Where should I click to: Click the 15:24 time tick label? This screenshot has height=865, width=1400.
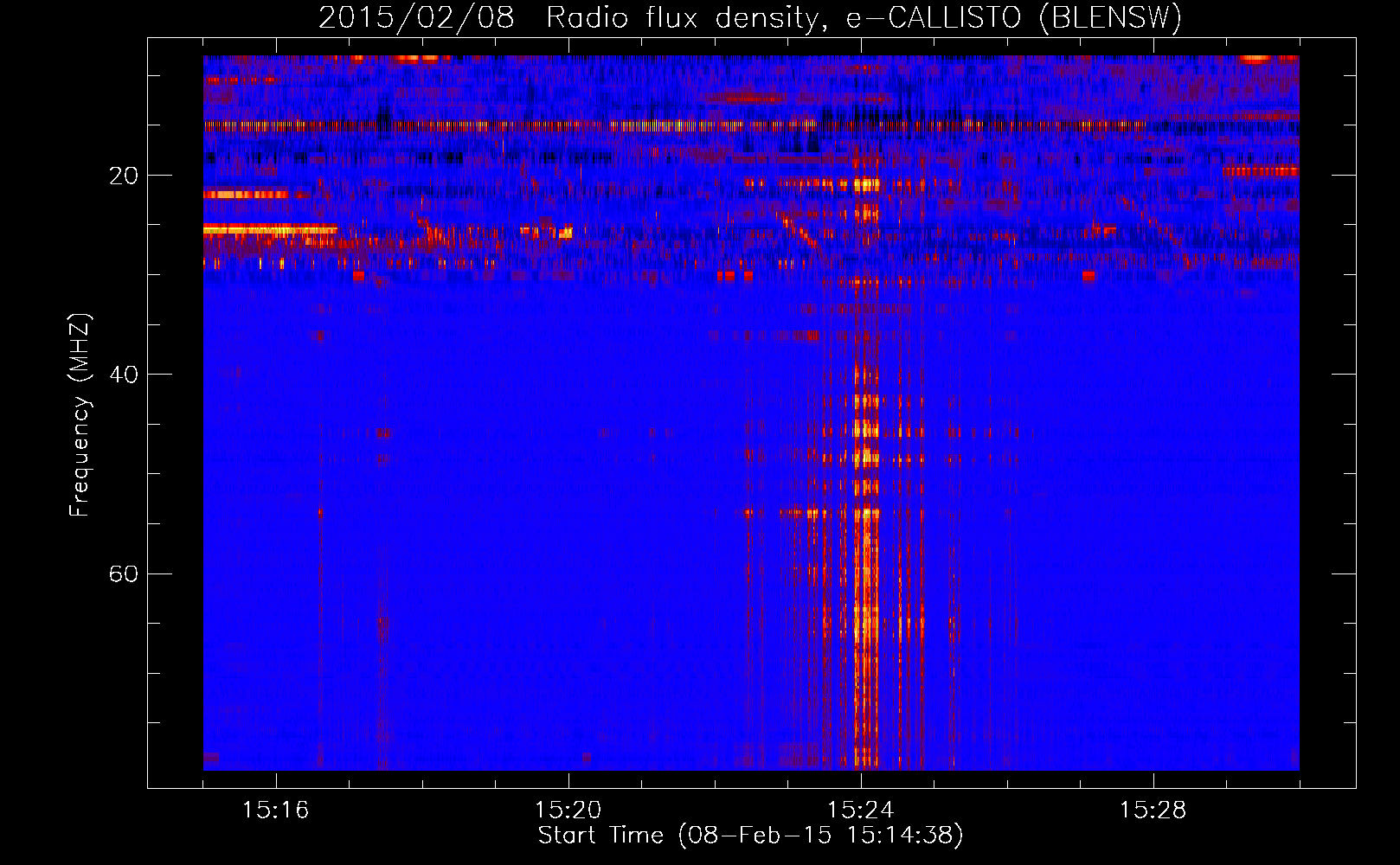coord(861,811)
